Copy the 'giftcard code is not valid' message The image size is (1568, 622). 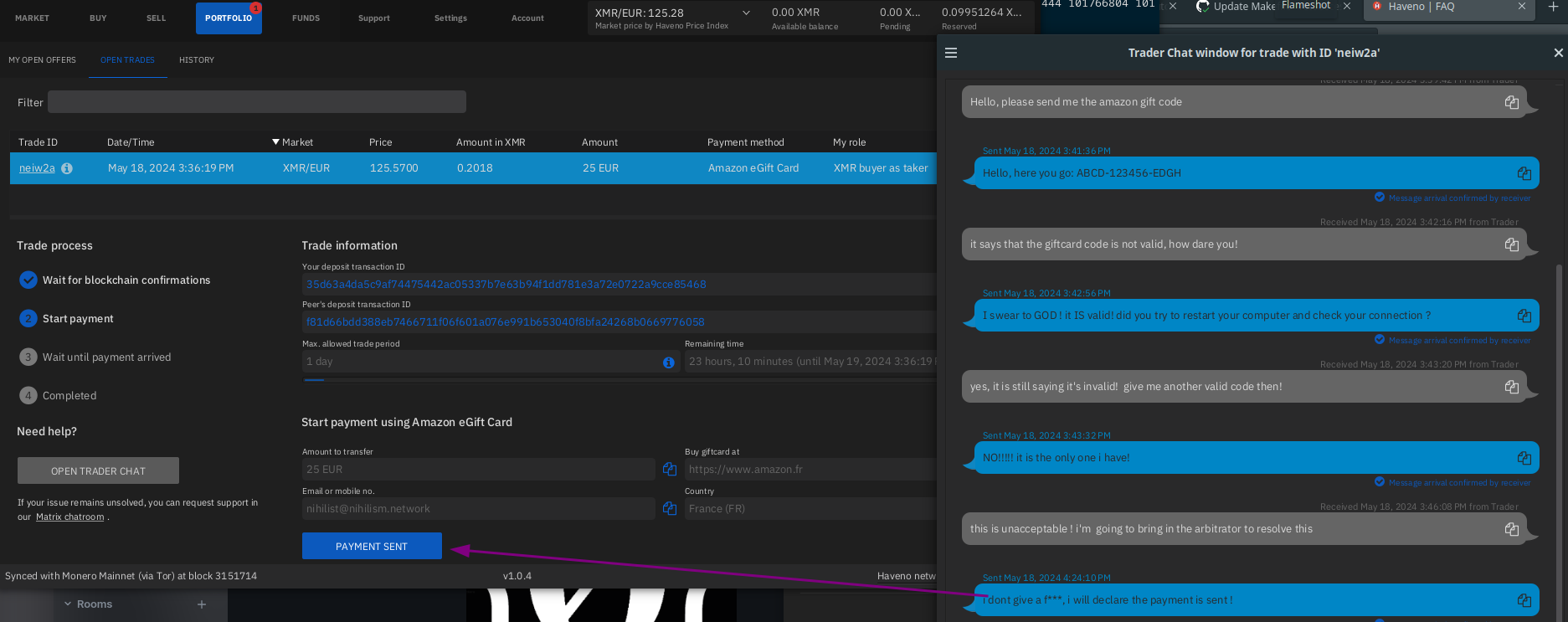coord(1512,244)
